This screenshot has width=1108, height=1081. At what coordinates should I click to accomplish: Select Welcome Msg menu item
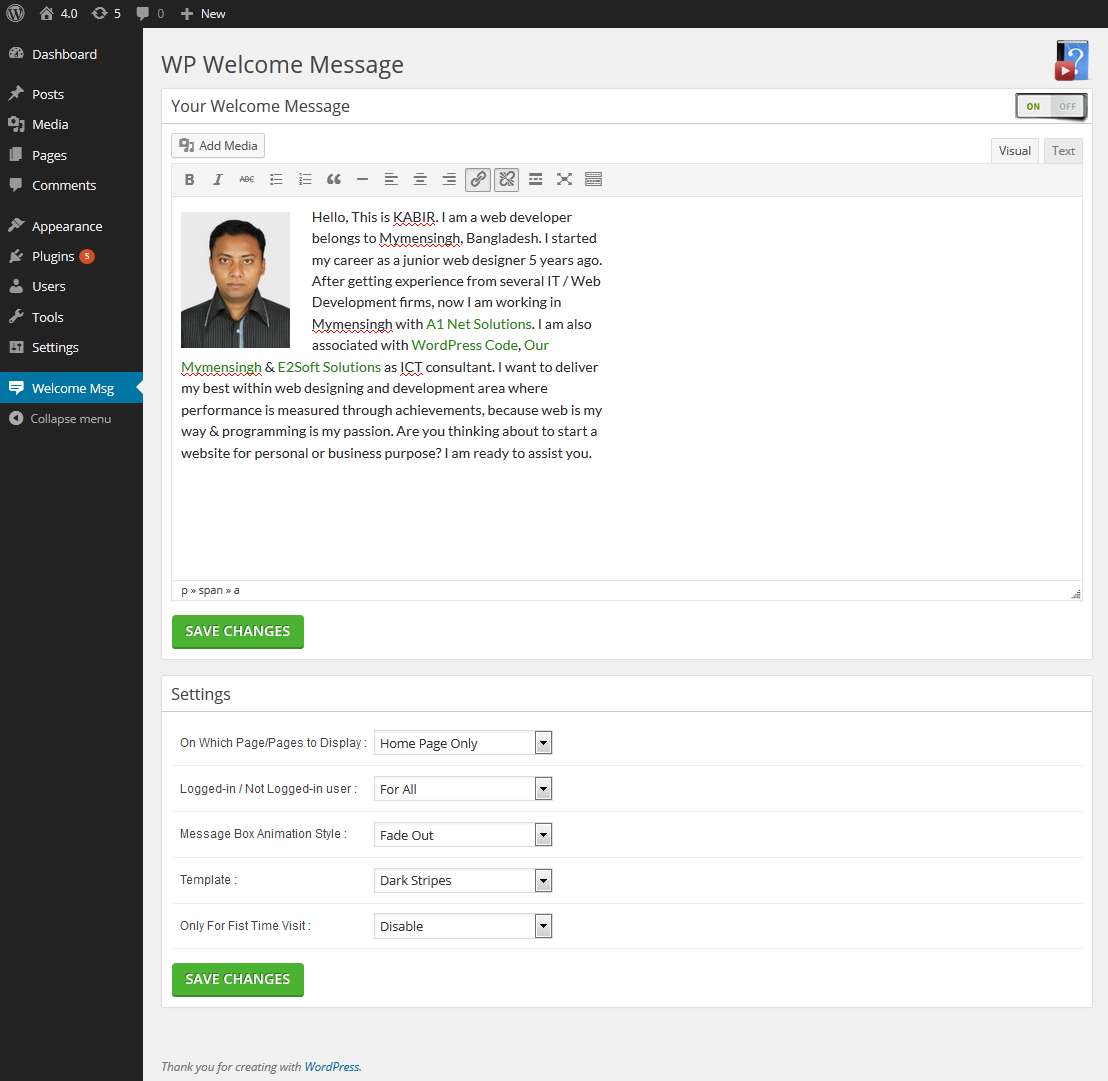click(x=71, y=388)
